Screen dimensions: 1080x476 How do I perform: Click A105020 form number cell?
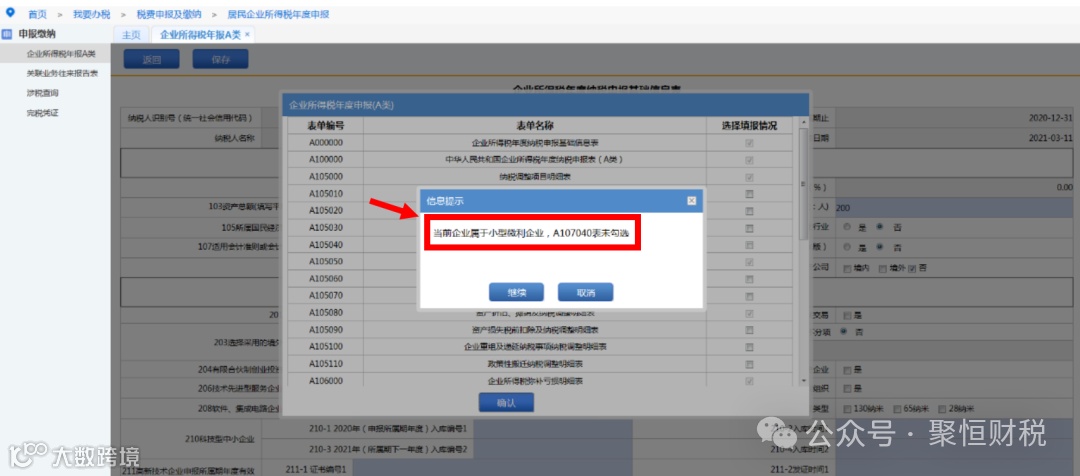(326, 211)
